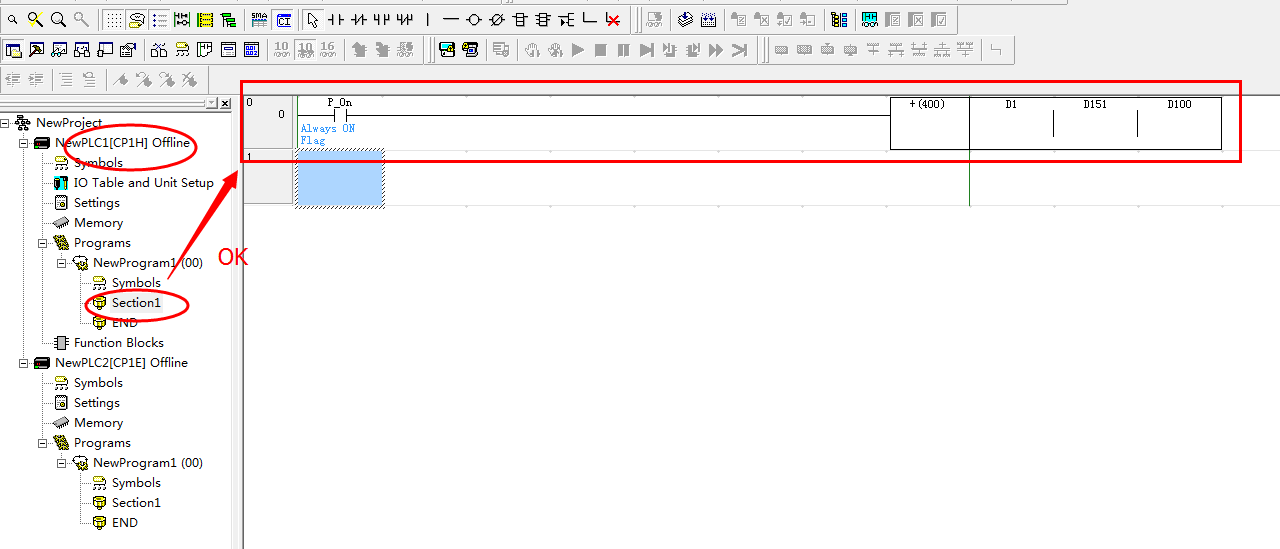Select the arrow Selection Mode tool
The height and width of the screenshot is (549, 1280).
pyautogui.click(x=313, y=19)
